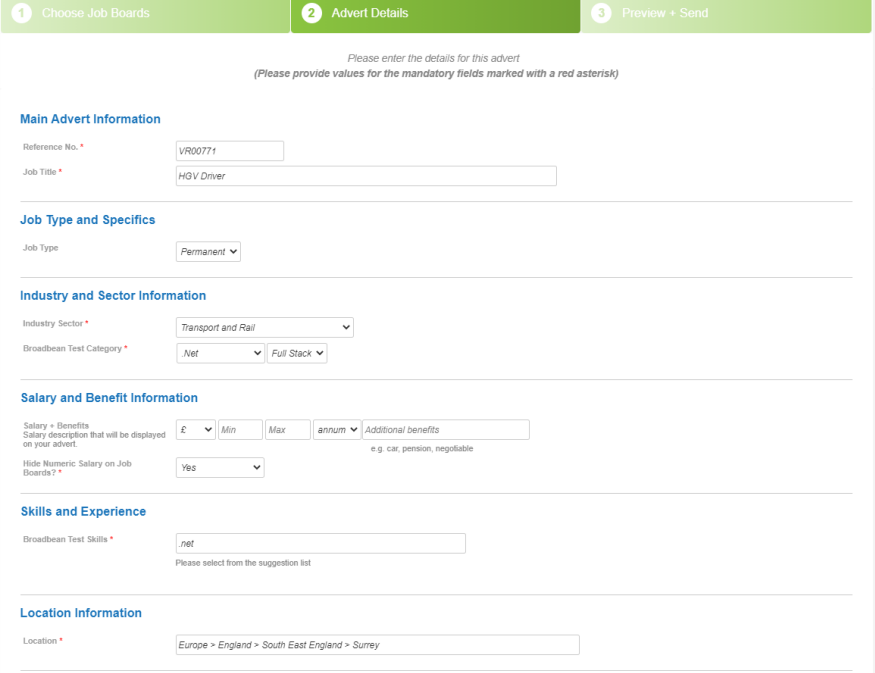
Task: Open the salary period annum dropdown
Action: pos(337,430)
